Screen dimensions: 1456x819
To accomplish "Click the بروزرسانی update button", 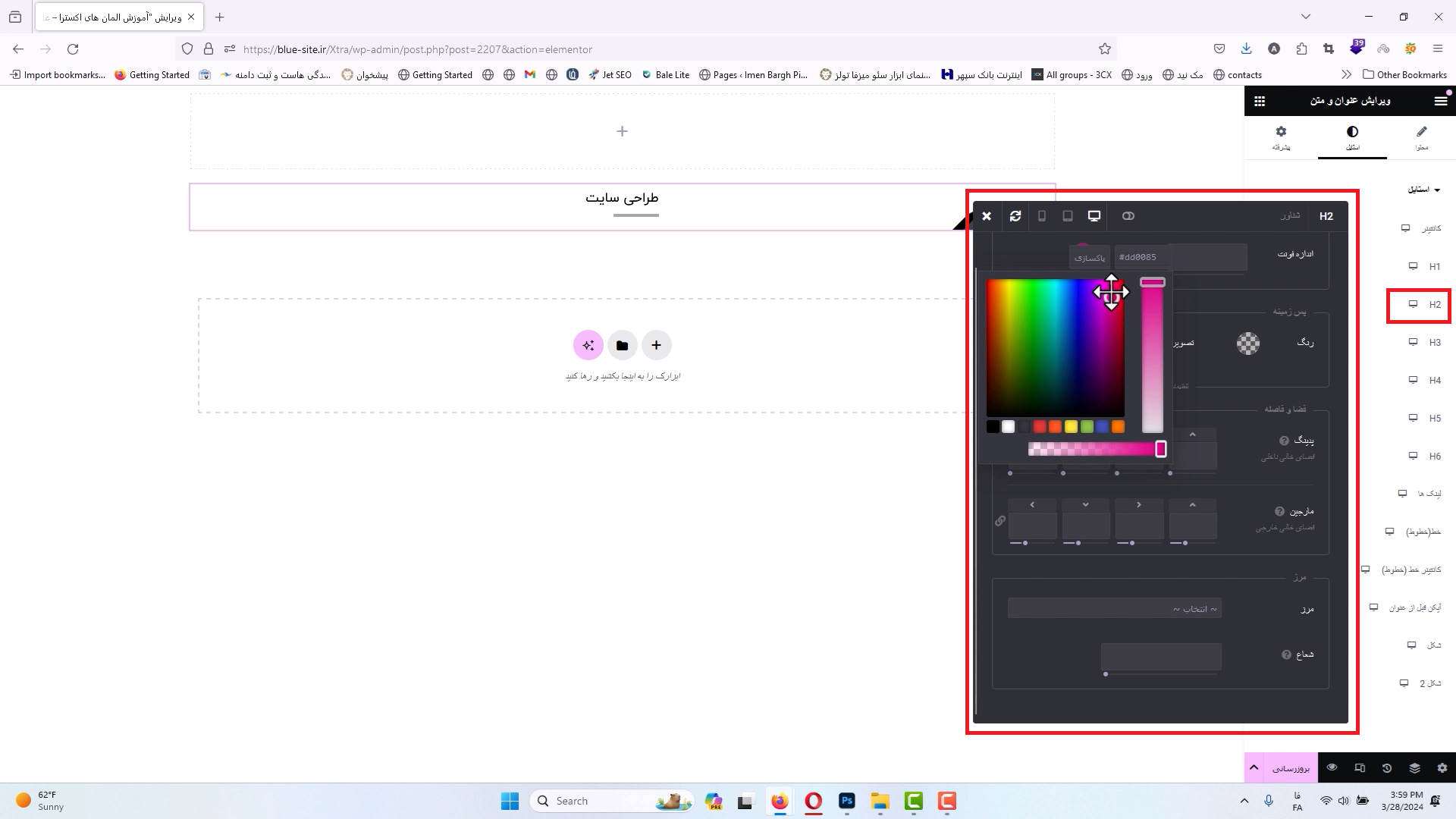I will pos(1291,768).
